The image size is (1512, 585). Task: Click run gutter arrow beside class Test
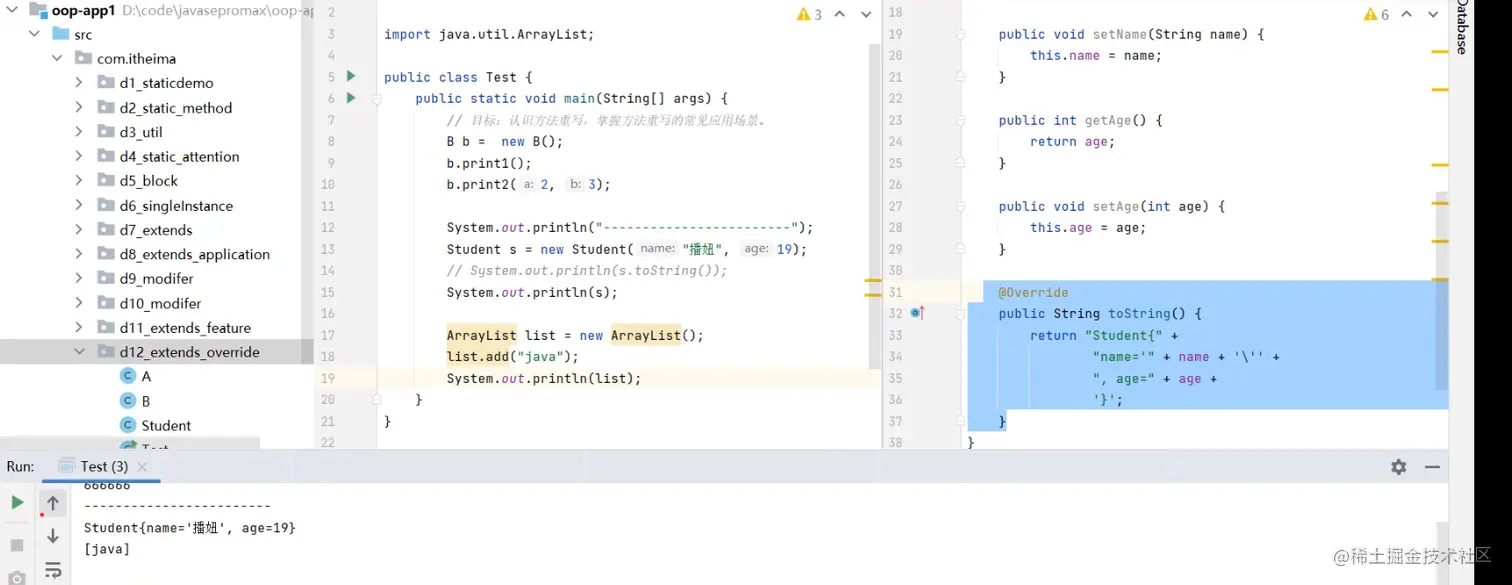(x=350, y=76)
